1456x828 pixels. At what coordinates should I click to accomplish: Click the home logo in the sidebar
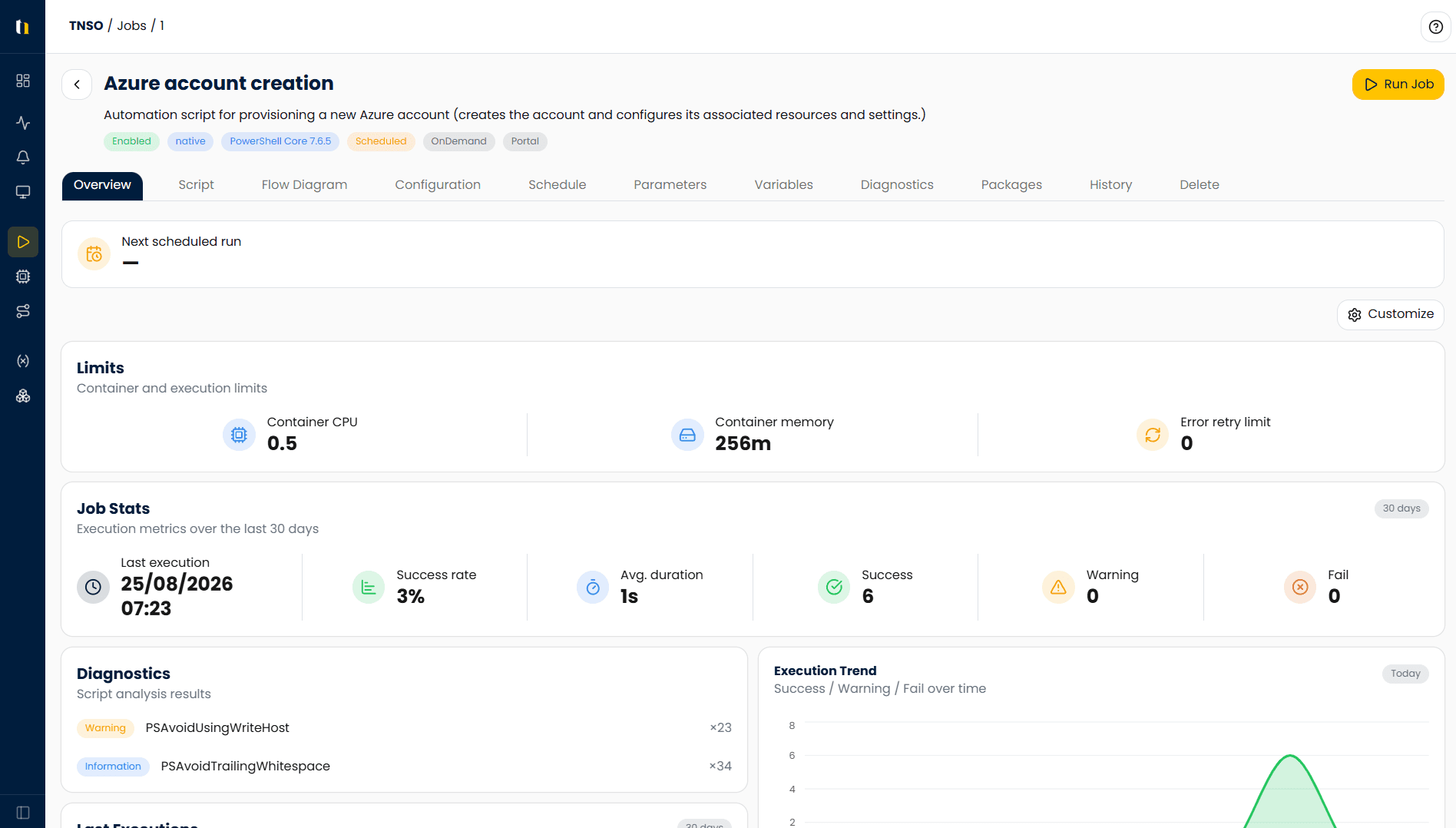pyautogui.click(x=23, y=27)
